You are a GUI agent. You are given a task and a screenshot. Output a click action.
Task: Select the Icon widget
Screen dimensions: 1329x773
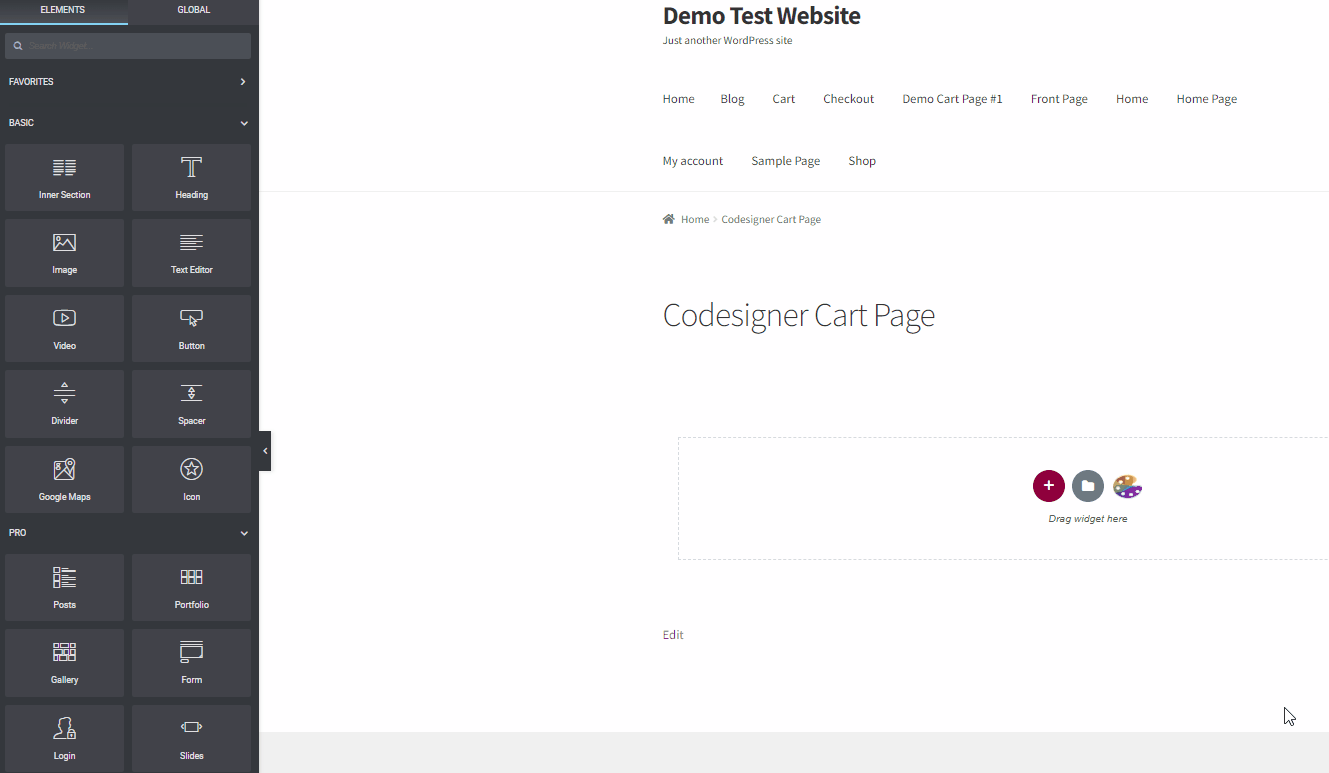(x=191, y=479)
